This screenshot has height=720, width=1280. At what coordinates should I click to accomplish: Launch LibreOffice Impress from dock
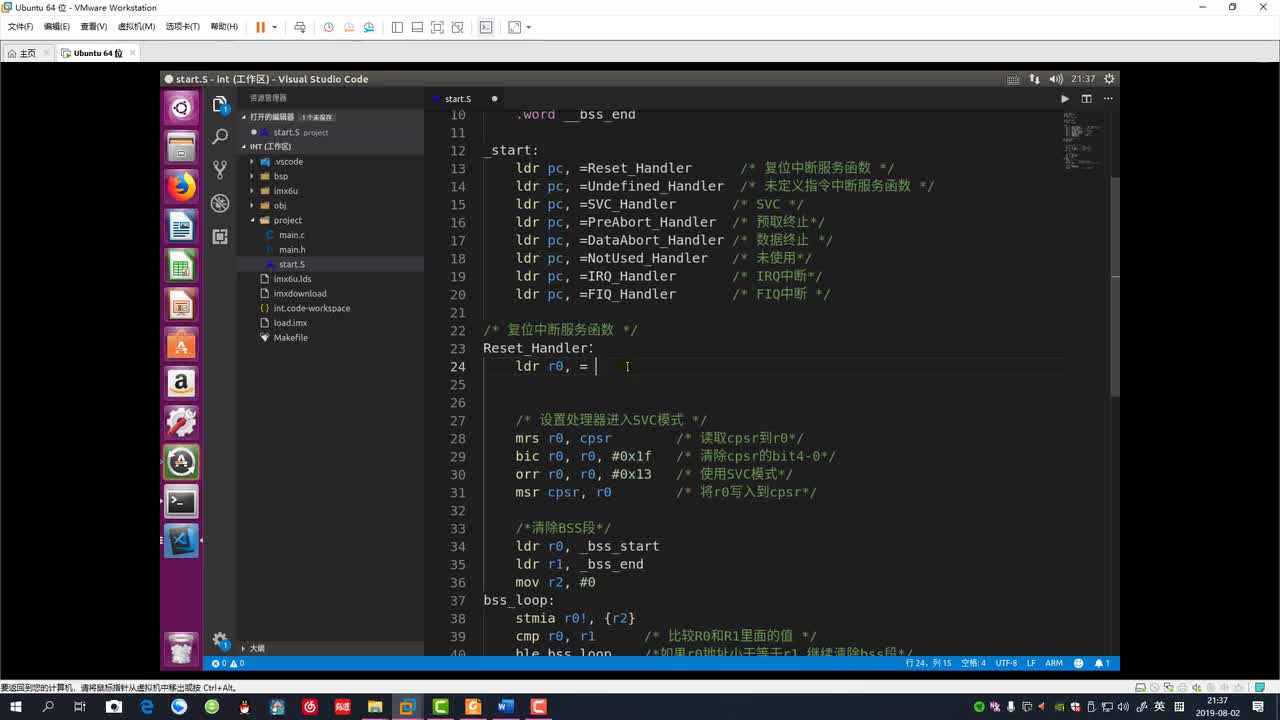(x=181, y=305)
